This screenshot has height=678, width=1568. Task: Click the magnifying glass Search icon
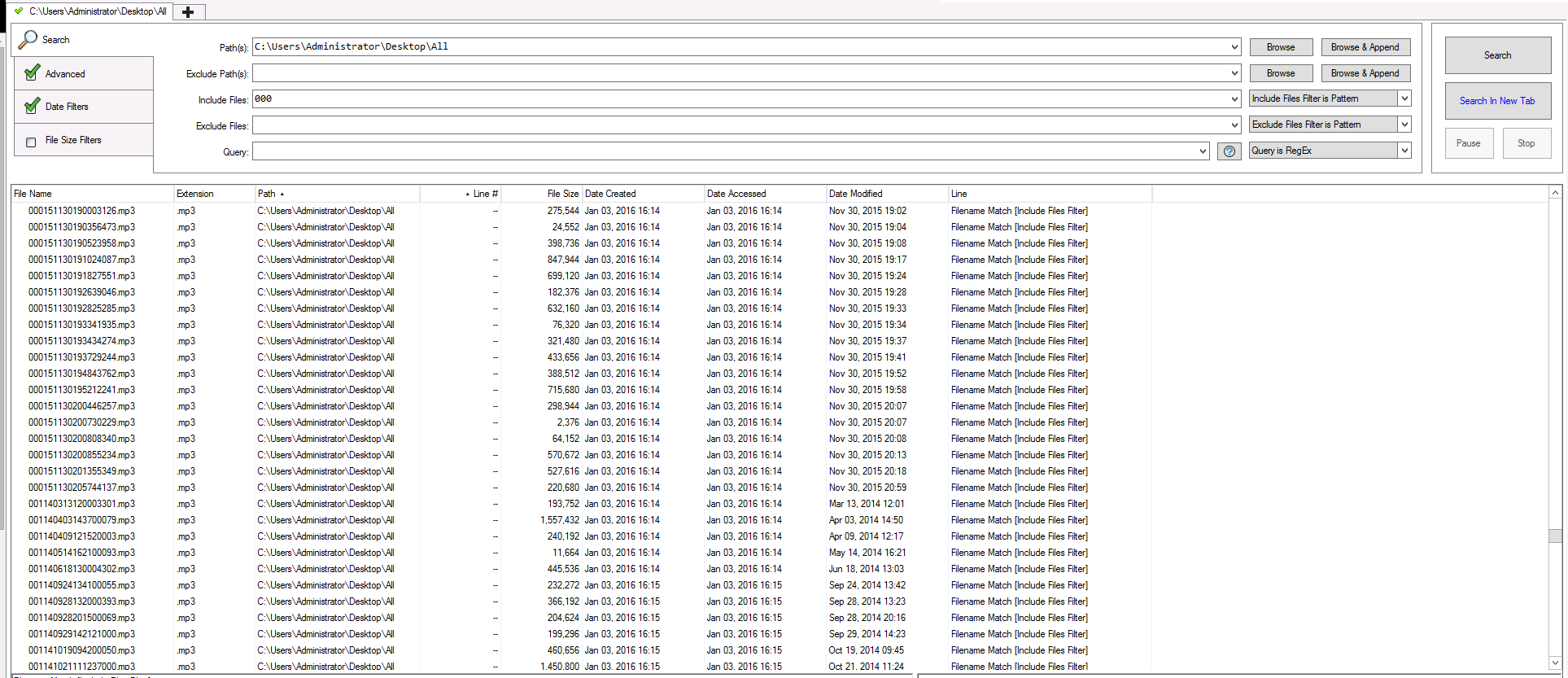(28, 39)
